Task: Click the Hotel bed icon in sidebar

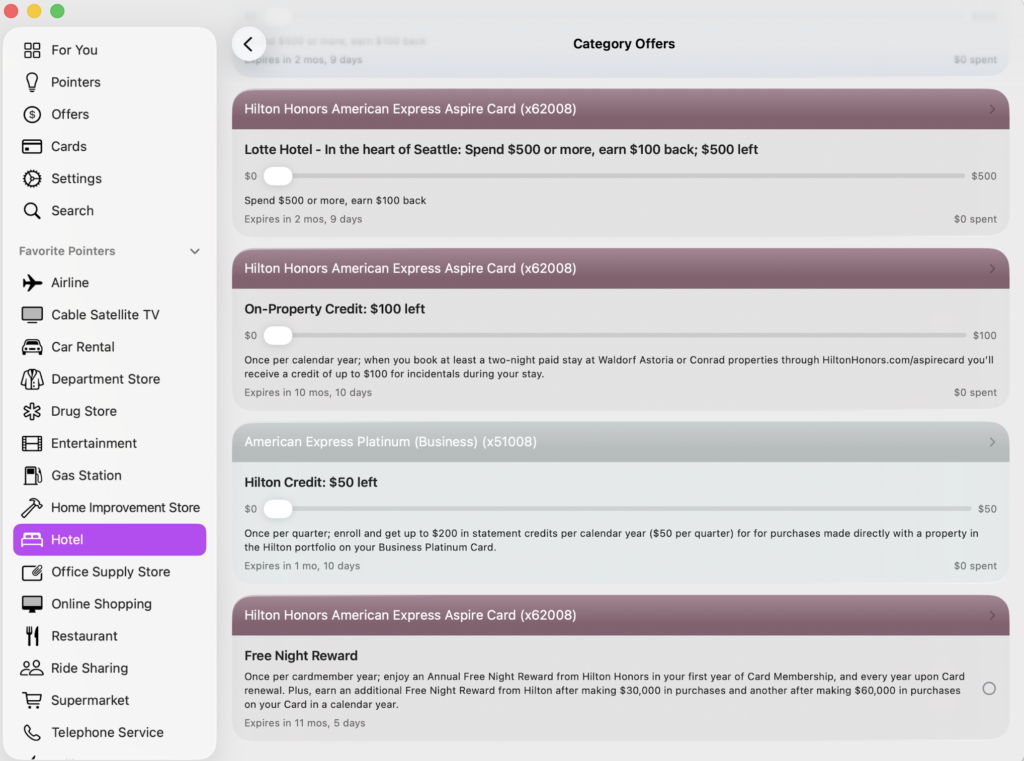Action: point(32,539)
